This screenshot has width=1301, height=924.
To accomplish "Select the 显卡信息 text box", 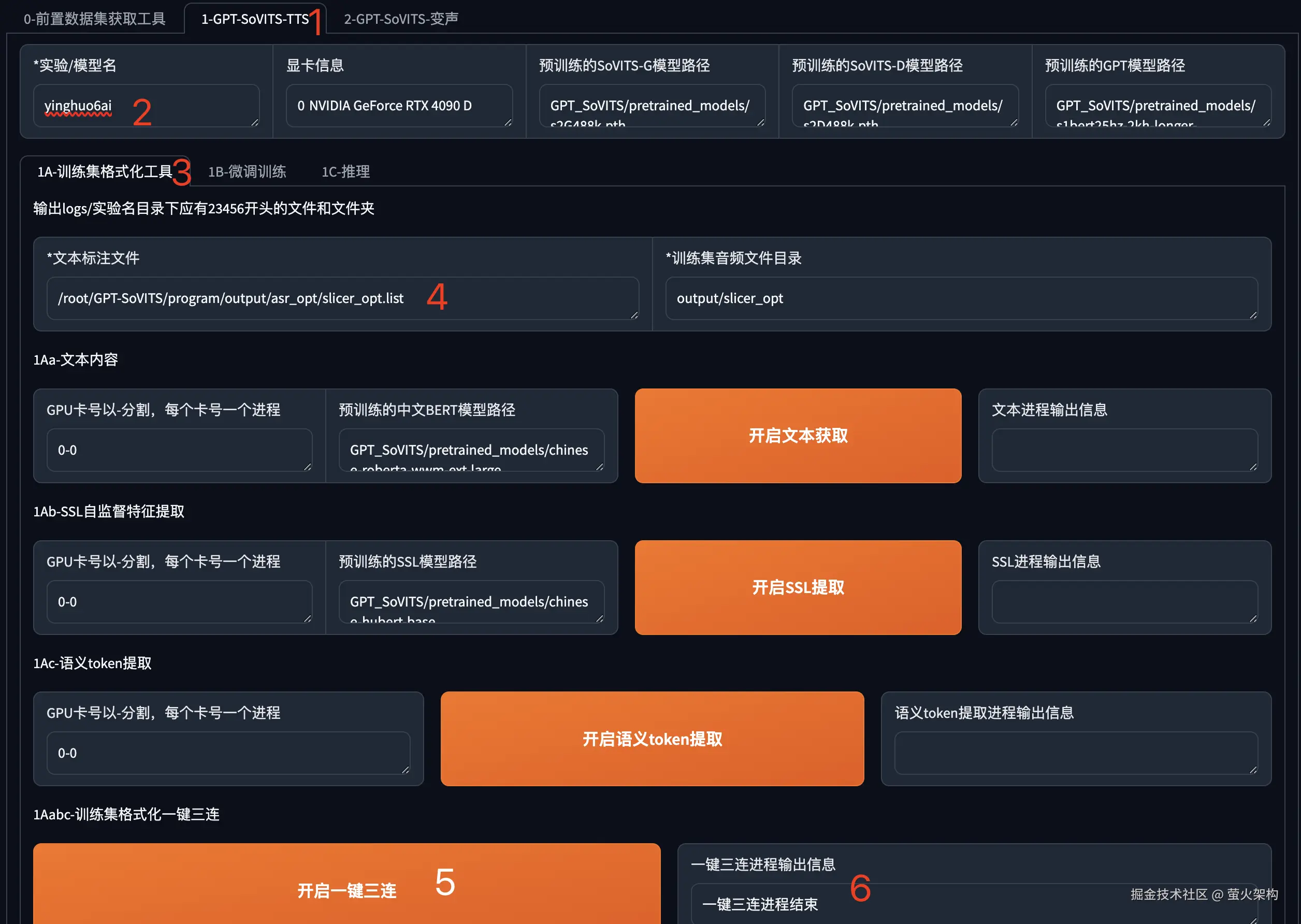I will coord(399,106).
